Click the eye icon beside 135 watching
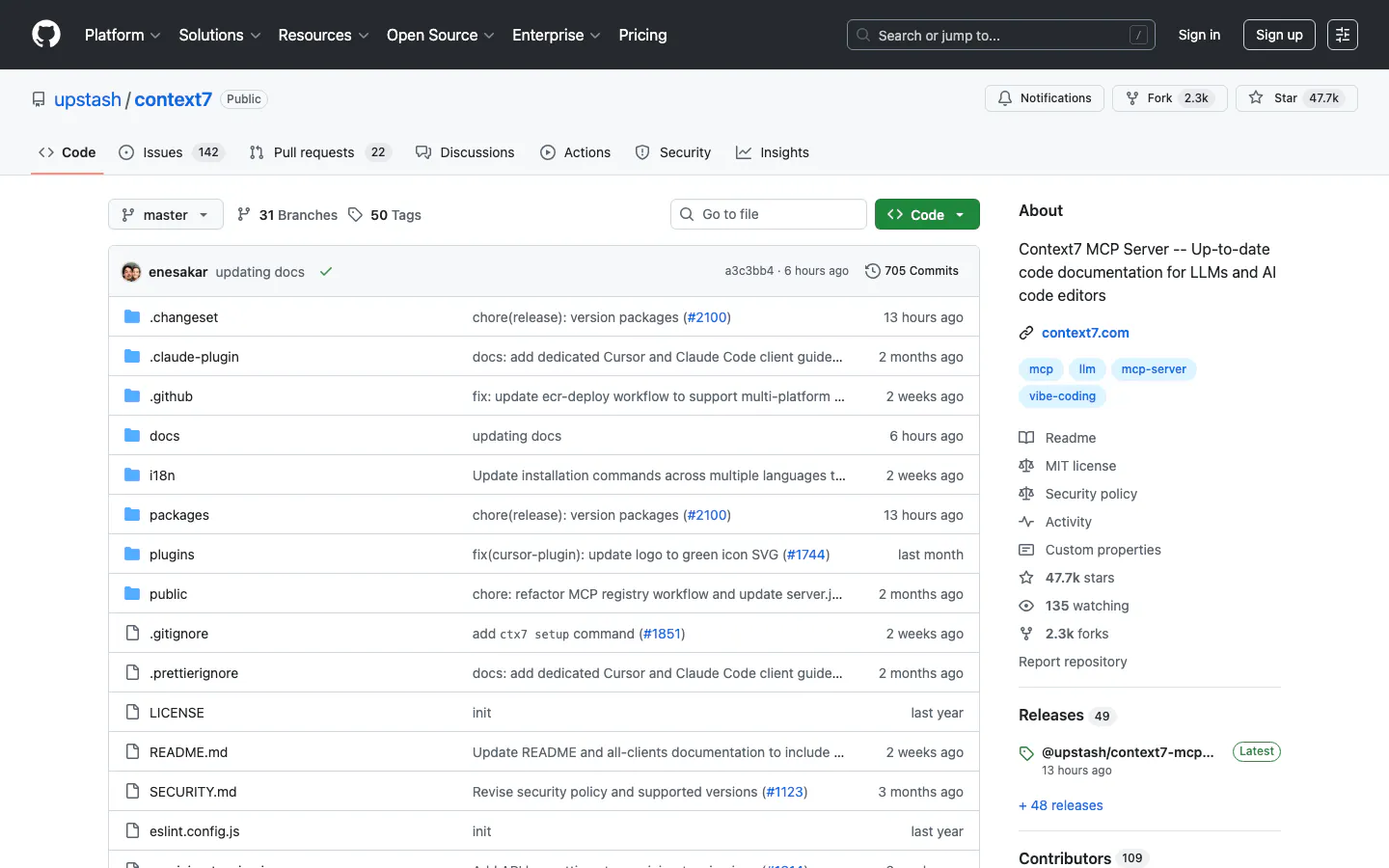This screenshot has height=868, width=1389. pos(1026,606)
